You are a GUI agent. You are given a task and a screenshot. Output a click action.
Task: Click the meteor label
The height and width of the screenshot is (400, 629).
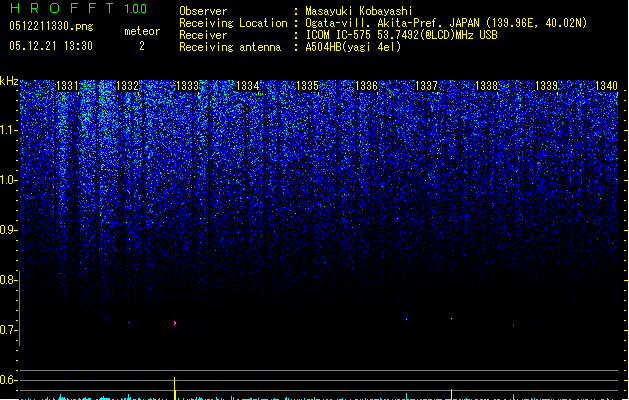tap(142, 31)
